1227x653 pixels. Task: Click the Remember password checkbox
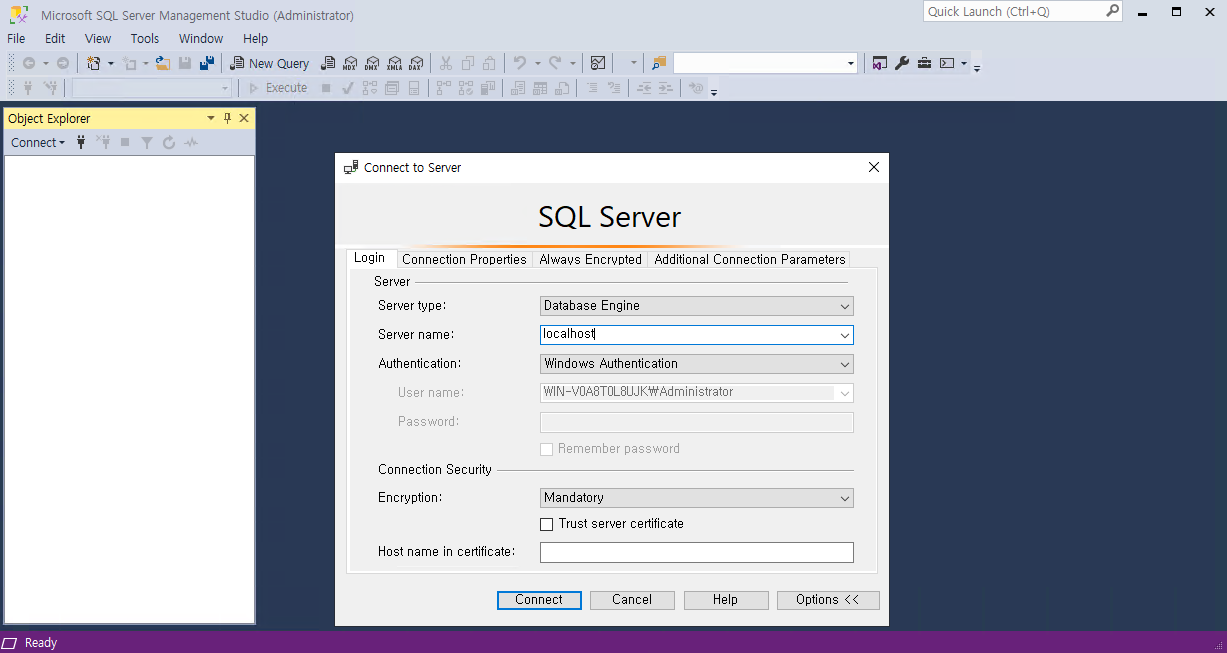pos(546,450)
